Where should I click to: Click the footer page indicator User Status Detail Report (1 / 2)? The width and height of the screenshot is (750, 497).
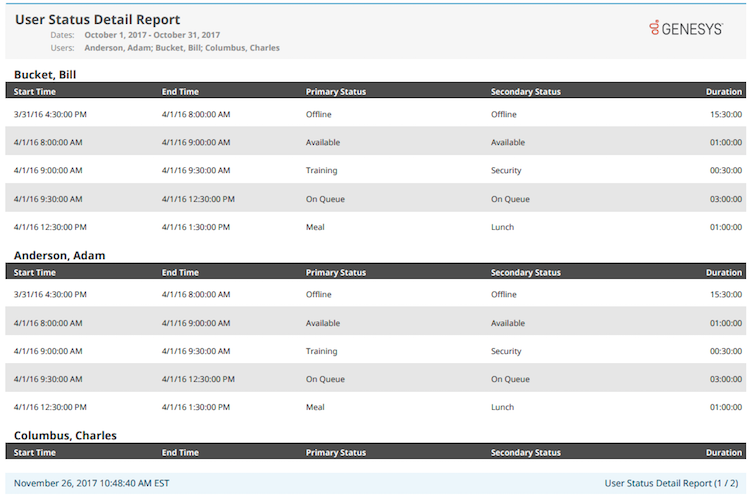click(x=671, y=483)
